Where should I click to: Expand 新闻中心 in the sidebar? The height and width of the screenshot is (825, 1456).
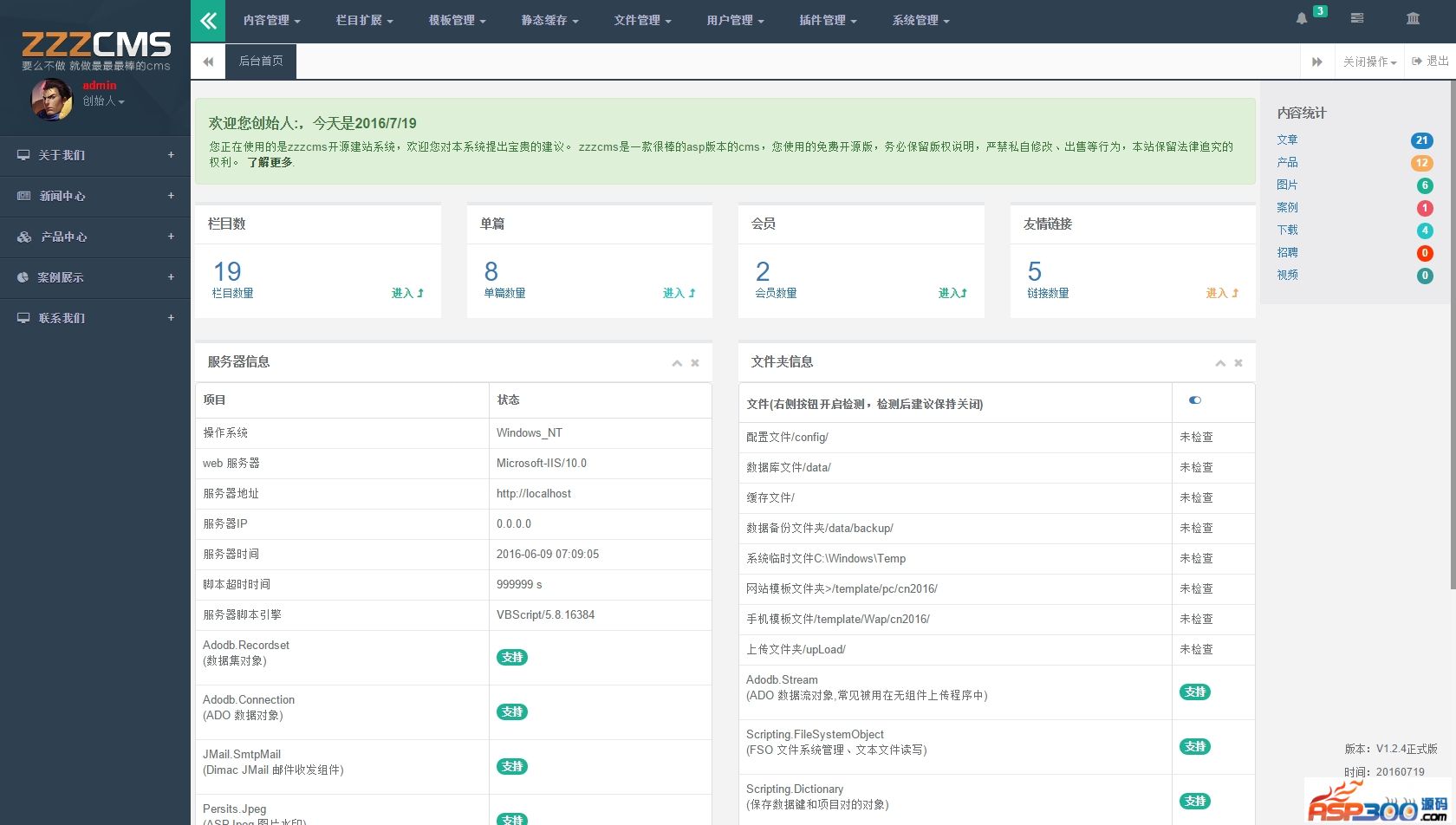click(x=95, y=196)
